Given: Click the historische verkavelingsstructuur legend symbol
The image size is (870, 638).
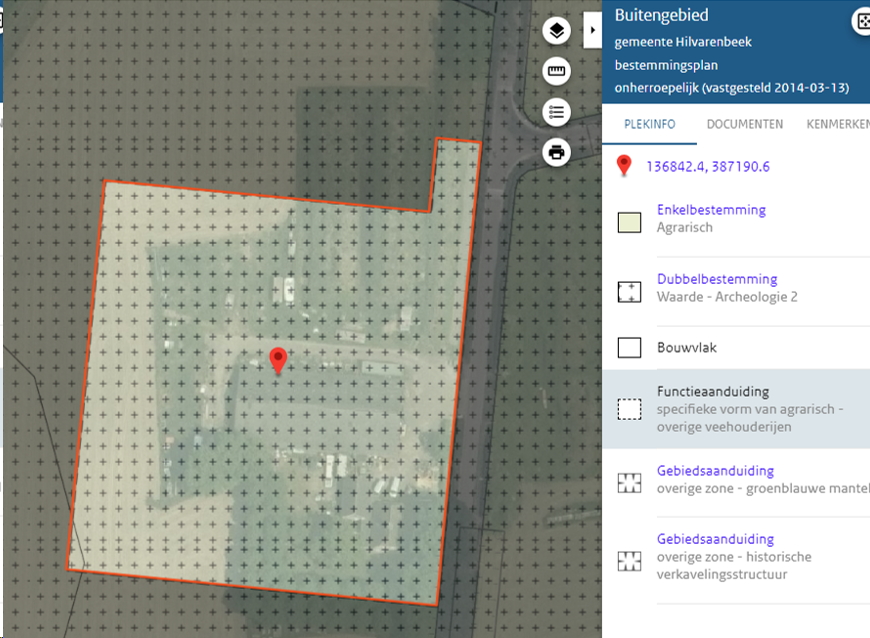Looking at the screenshot, I should coord(629,561).
